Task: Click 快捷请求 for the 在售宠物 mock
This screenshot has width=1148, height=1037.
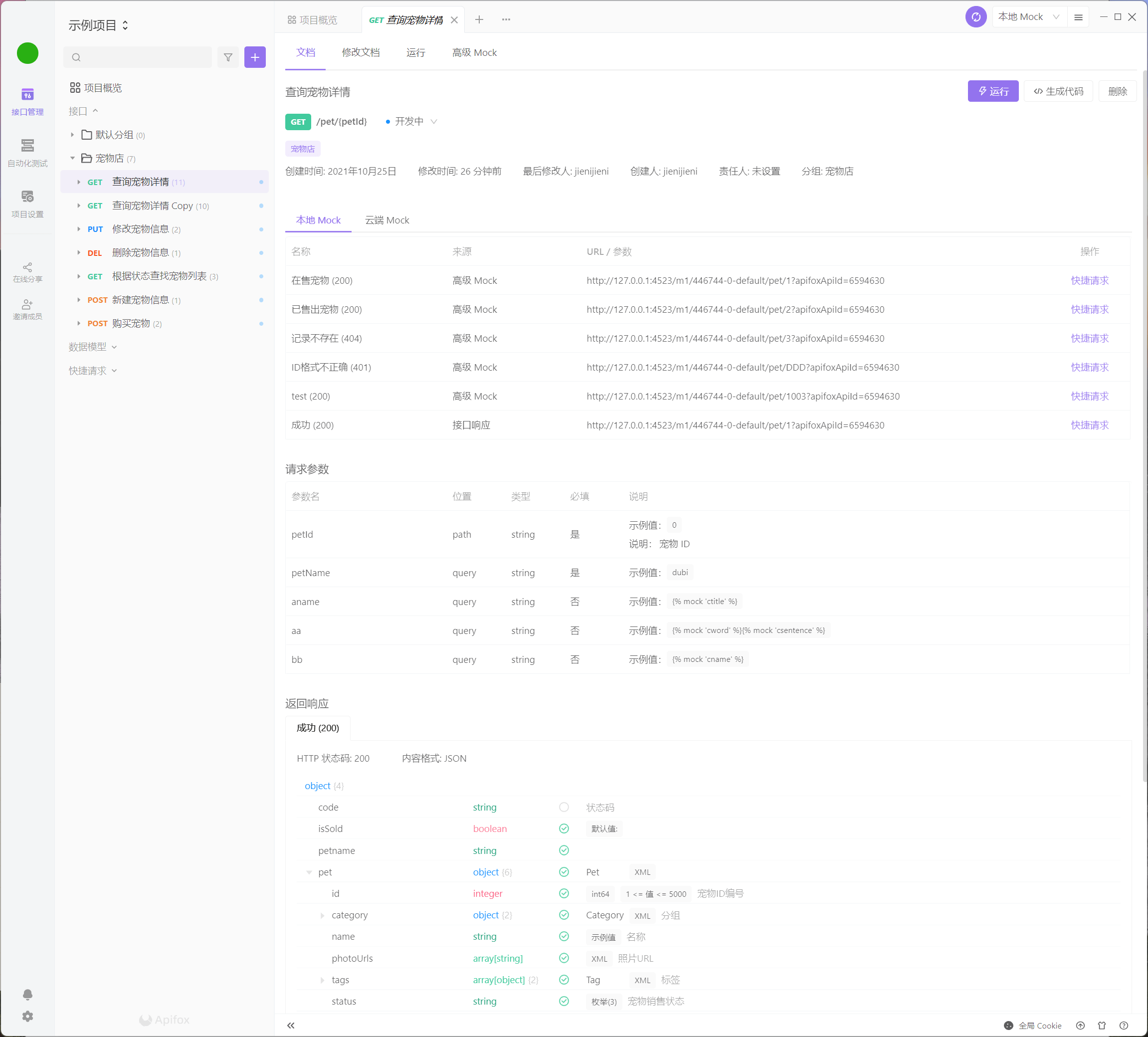Action: (x=1089, y=280)
